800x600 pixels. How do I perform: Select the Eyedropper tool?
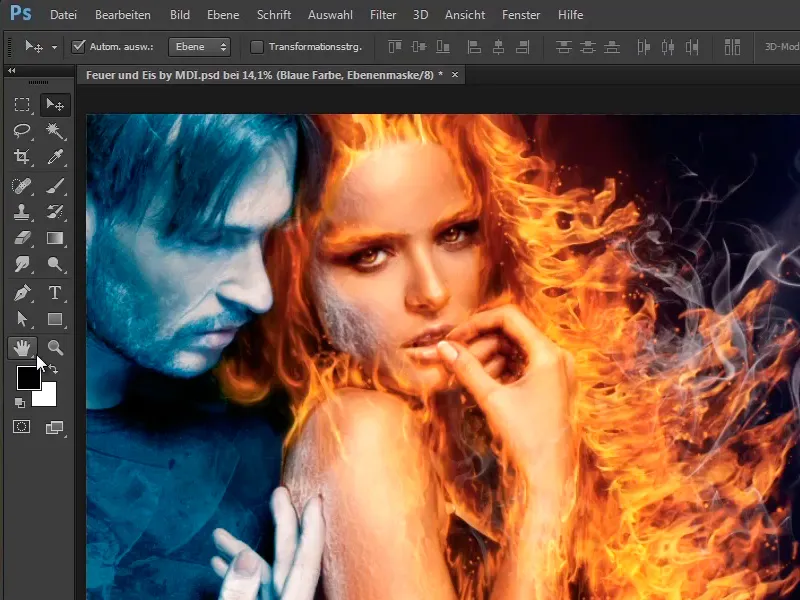(55, 157)
